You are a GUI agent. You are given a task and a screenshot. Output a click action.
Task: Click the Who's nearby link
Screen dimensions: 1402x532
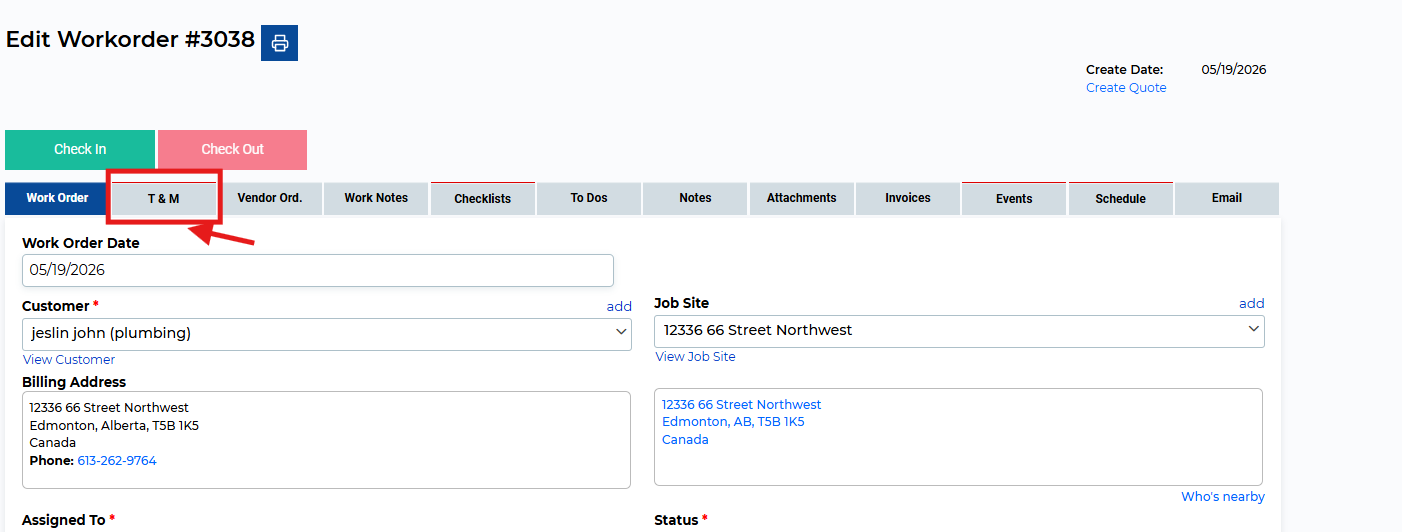tap(1223, 497)
